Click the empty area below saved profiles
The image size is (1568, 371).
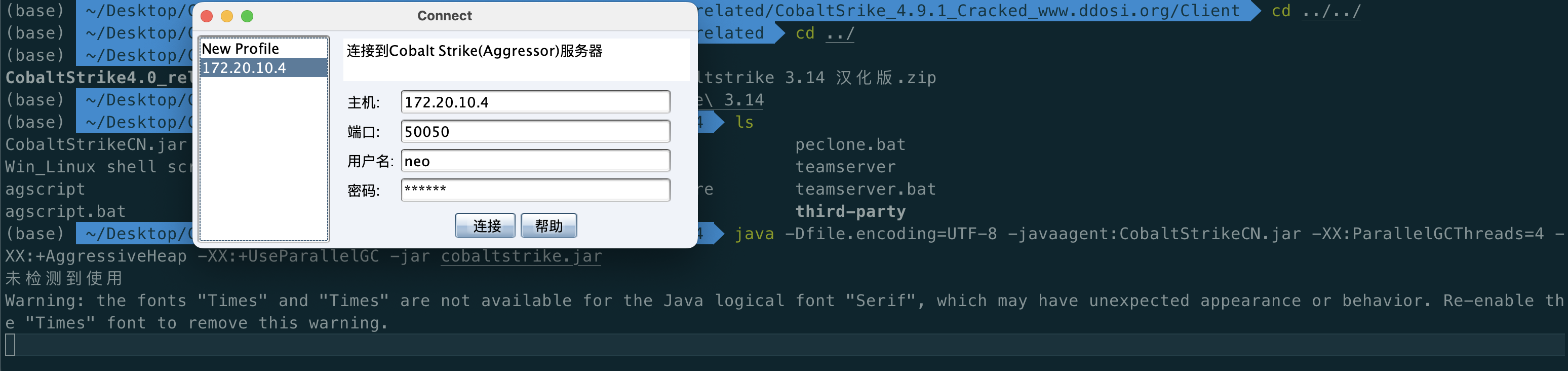point(263,159)
